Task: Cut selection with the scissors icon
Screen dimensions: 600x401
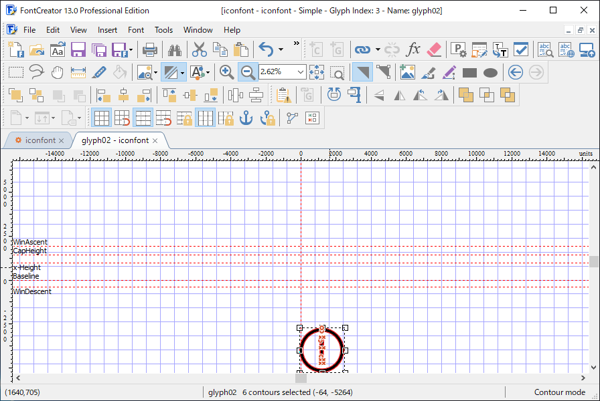Action: pyautogui.click(x=199, y=50)
